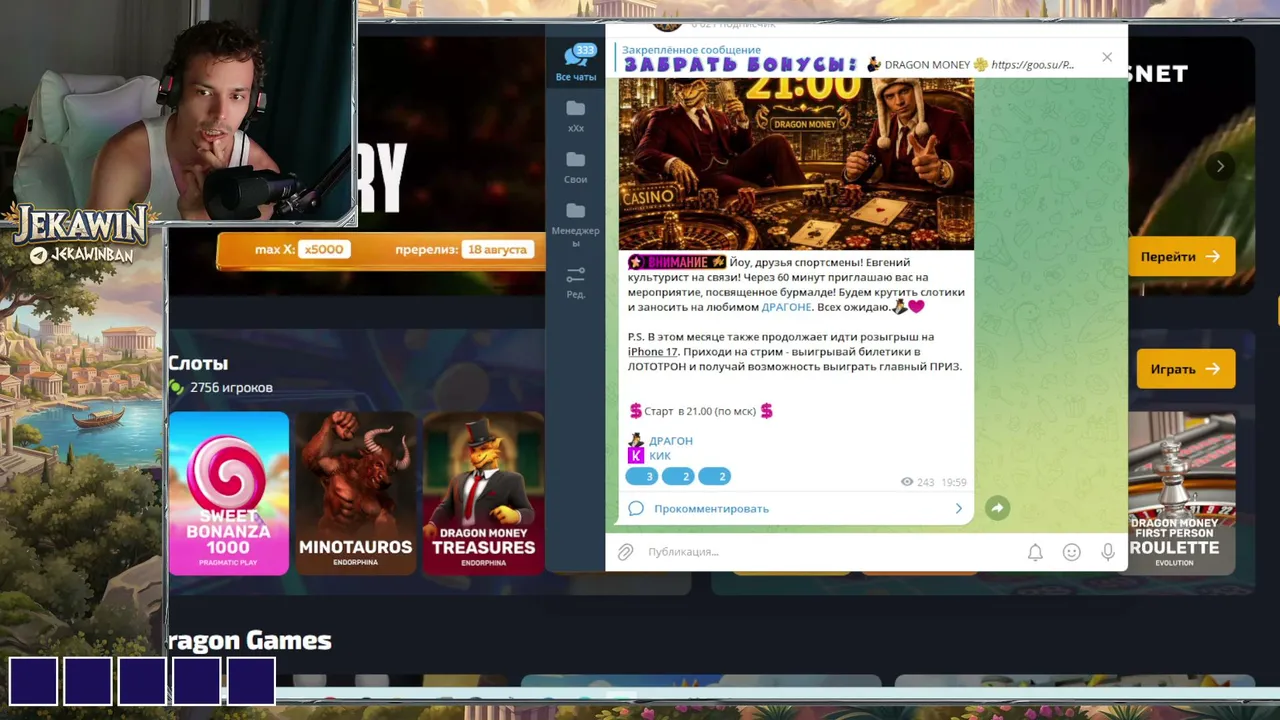Viewport: 1280px width, 720px height.
Task: Open the 'xXx' chat folder in Telegram
Action: [576, 115]
